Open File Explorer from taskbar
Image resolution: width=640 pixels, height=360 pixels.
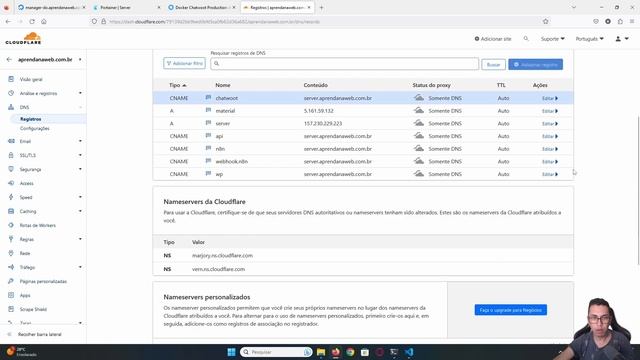click(321, 352)
